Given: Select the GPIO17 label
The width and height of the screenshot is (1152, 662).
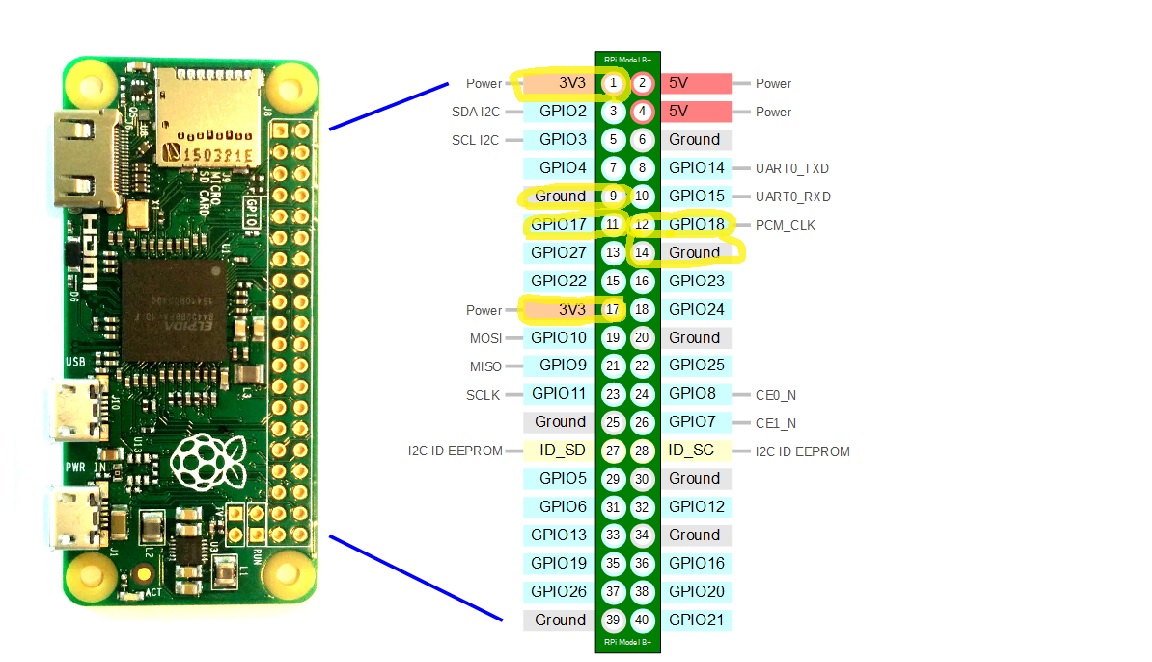Looking at the screenshot, I should tap(558, 224).
